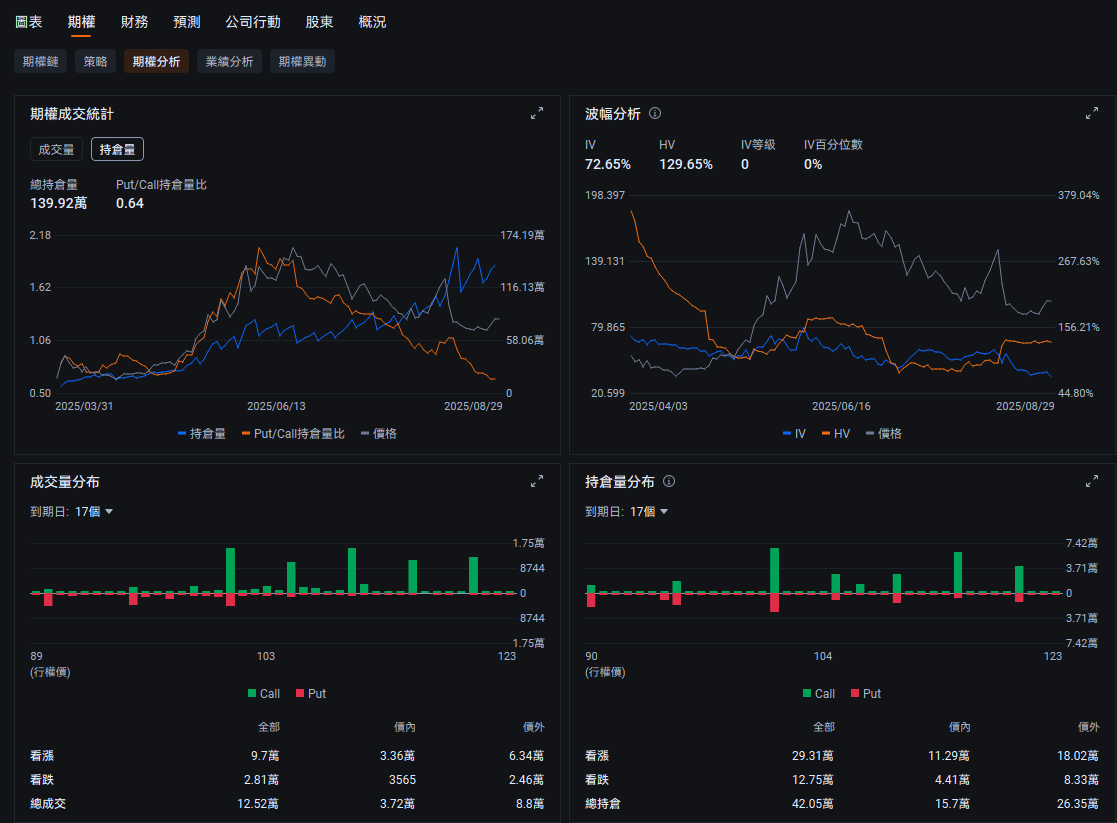This screenshot has width=1117, height=823.
Task: Expand the 期權成交統計 panel to fullscreen
Action: point(537,114)
